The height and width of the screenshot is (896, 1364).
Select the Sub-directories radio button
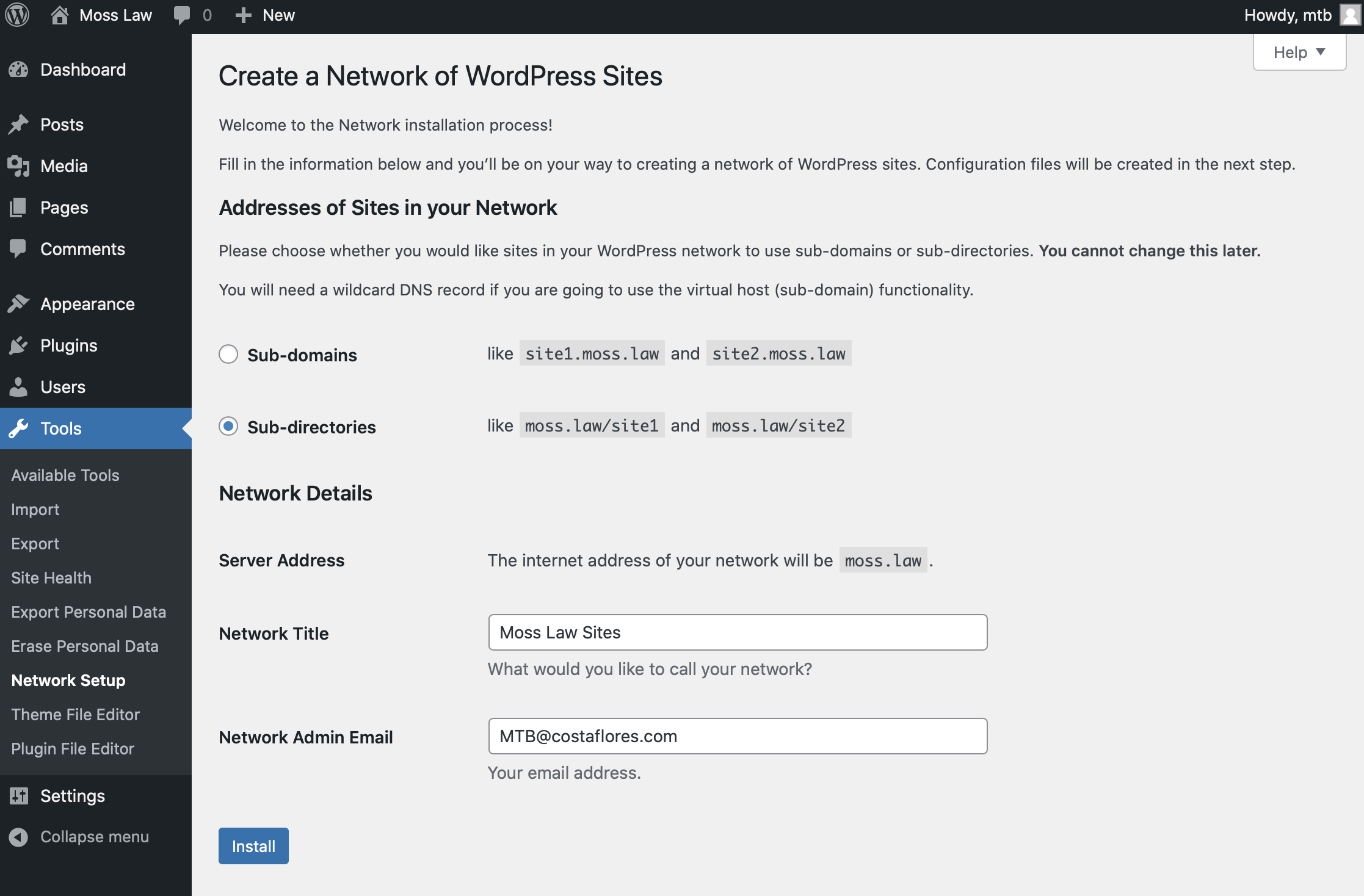(228, 426)
